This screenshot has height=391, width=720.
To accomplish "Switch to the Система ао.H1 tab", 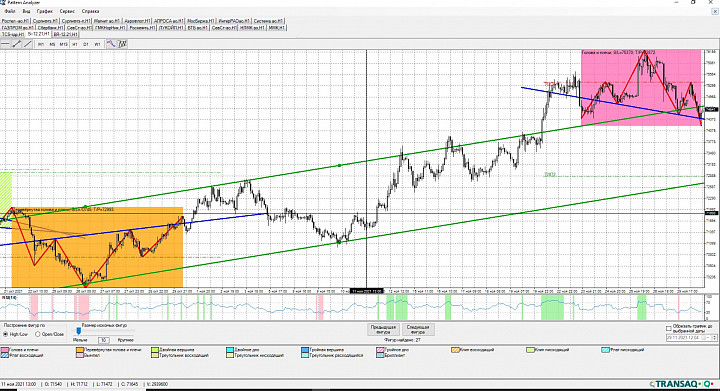I will click(x=269, y=21).
